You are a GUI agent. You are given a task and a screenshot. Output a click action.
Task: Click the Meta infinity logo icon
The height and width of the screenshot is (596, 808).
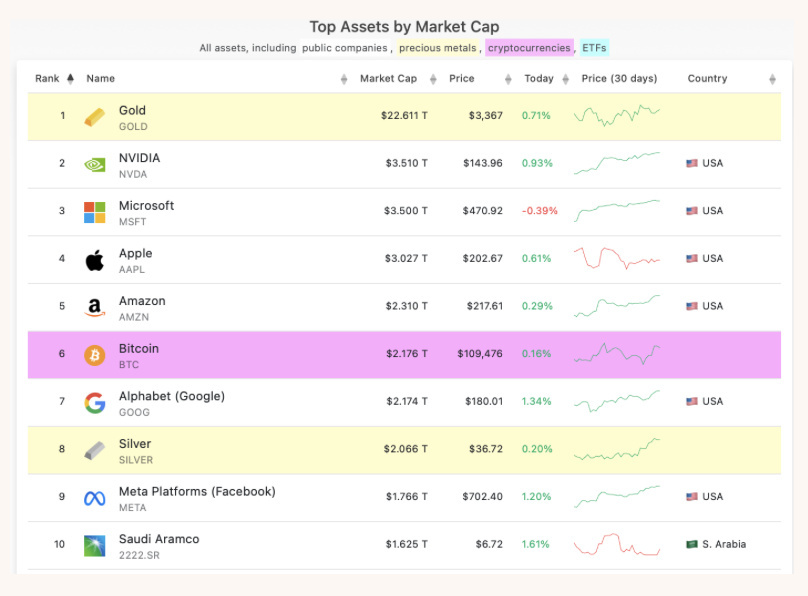(94, 498)
